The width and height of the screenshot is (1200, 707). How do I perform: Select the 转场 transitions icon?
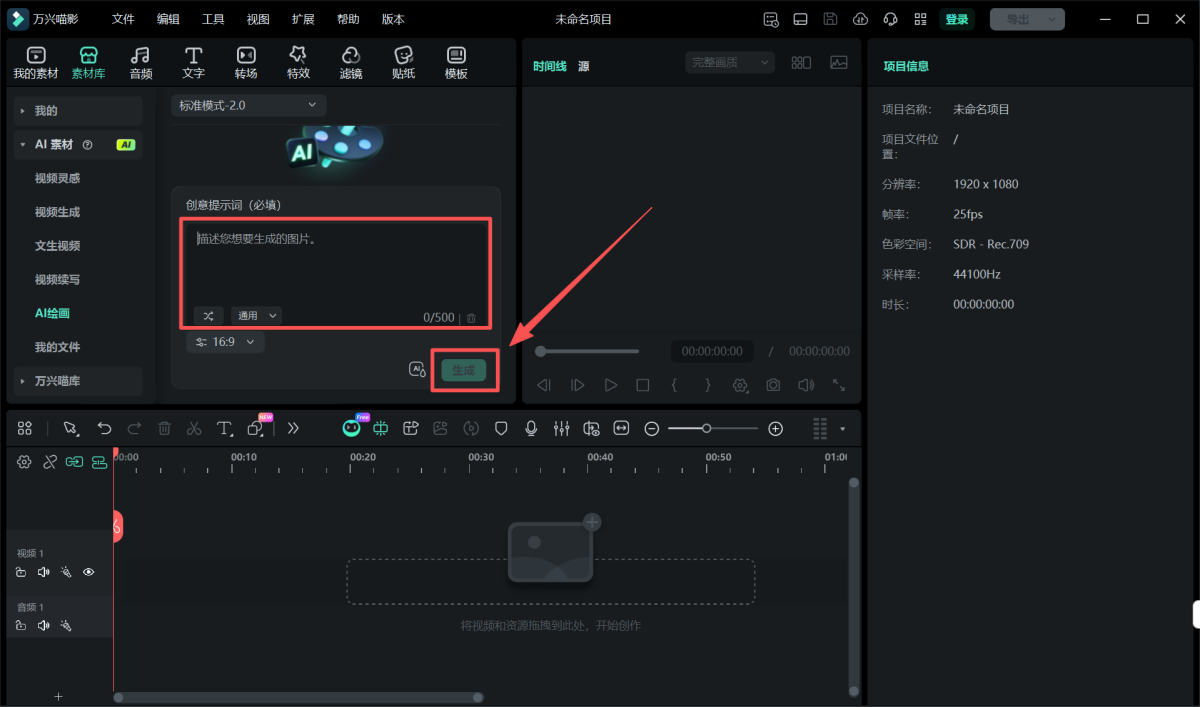(x=246, y=62)
